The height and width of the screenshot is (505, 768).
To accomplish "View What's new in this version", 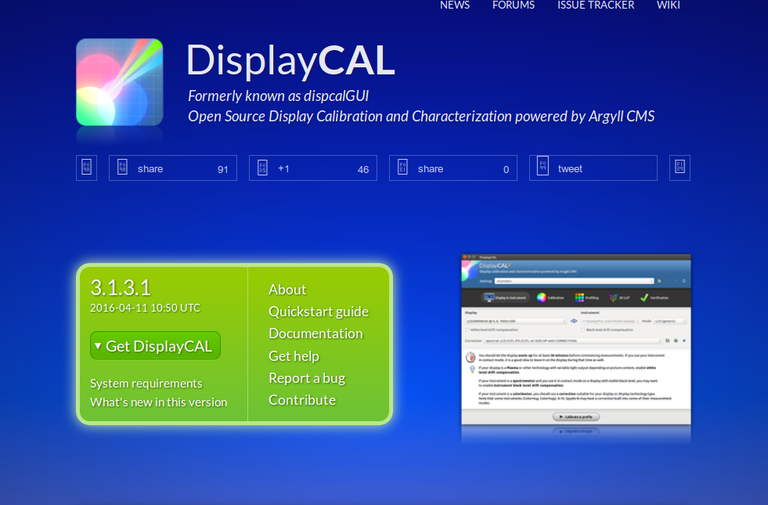I will pyautogui.click(x=158, y=403).
